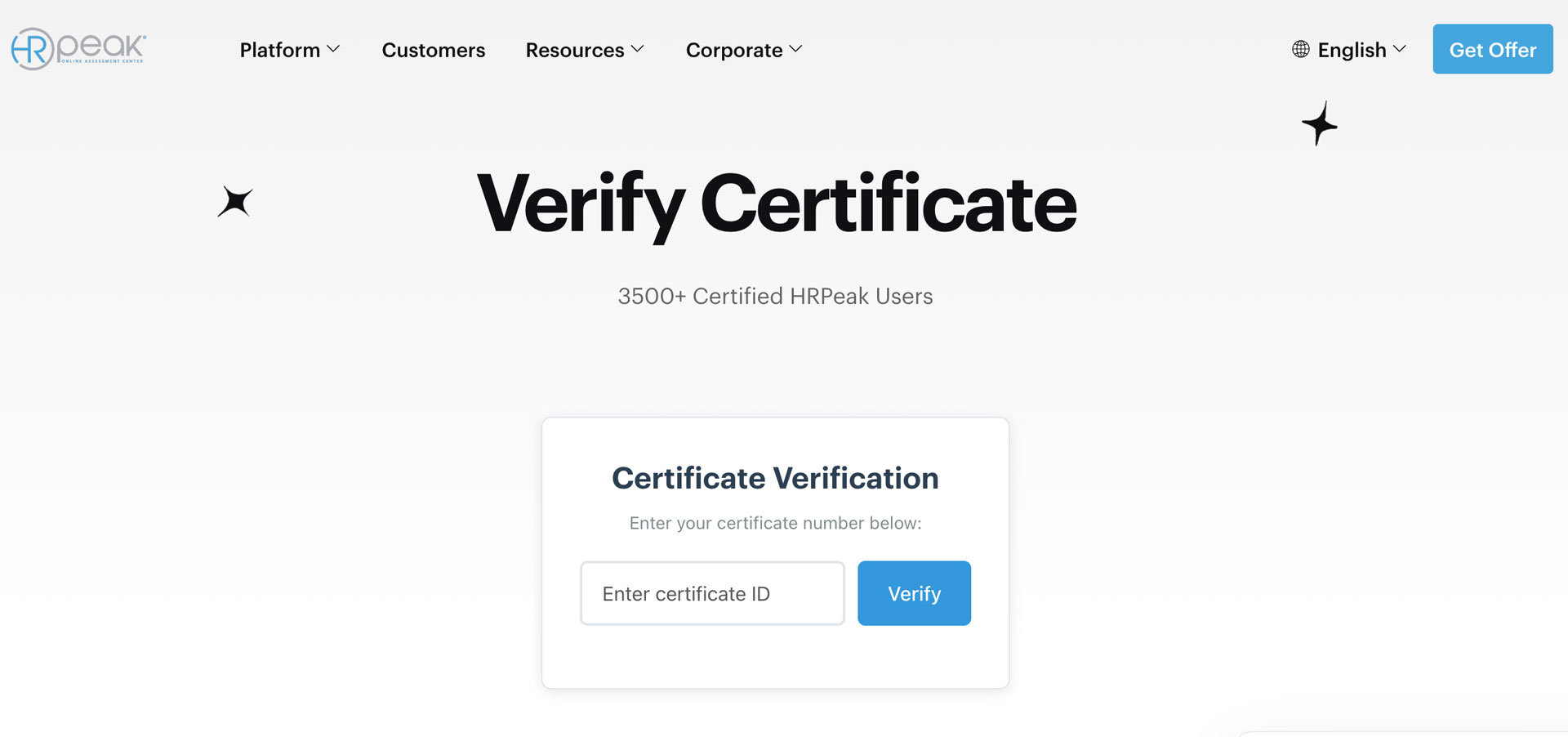Open the Platform menu item
The image size is (1568, 737).
[279, 50]
